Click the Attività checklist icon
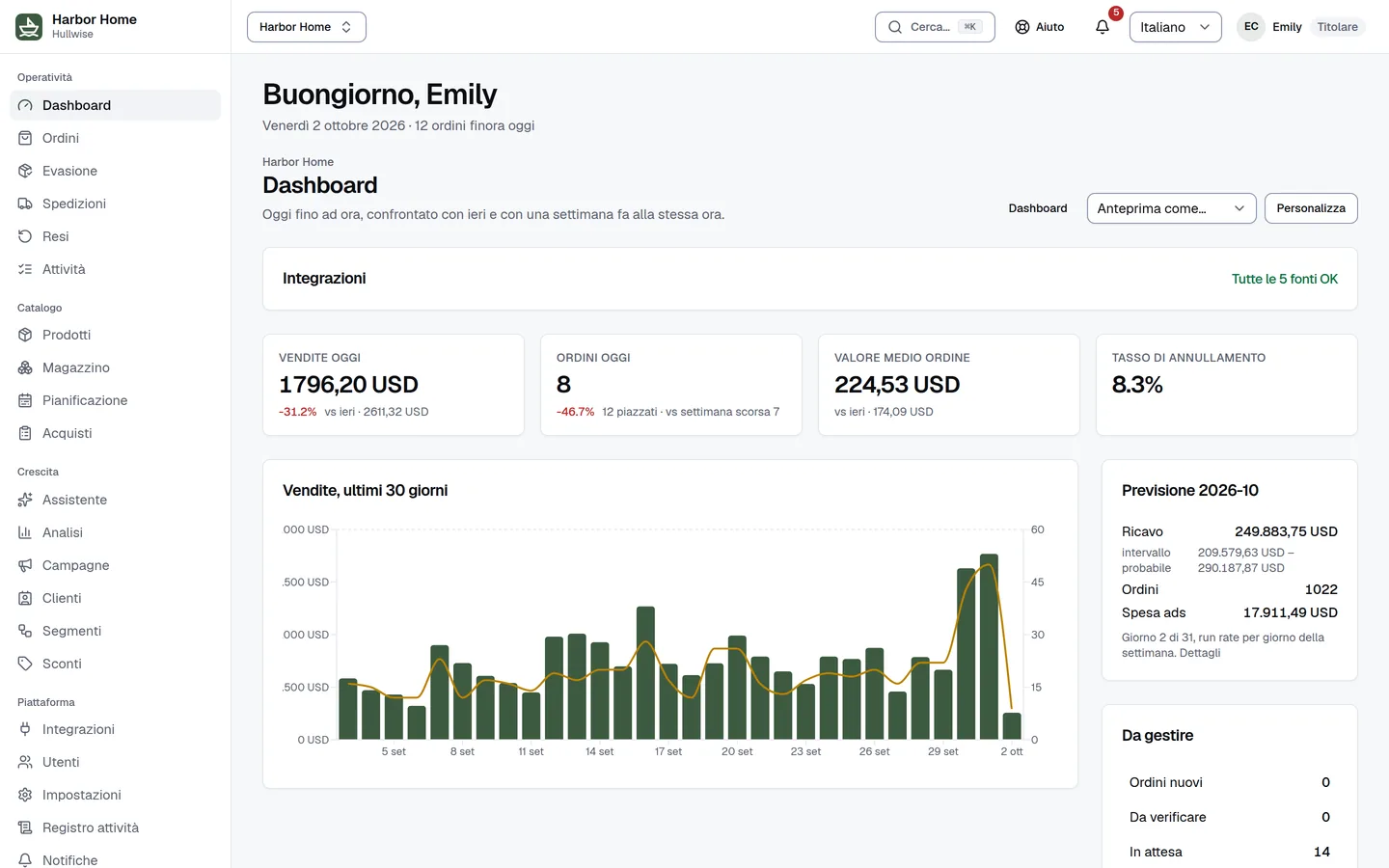The image size is (1389, 868). click(x=25, y=269)
